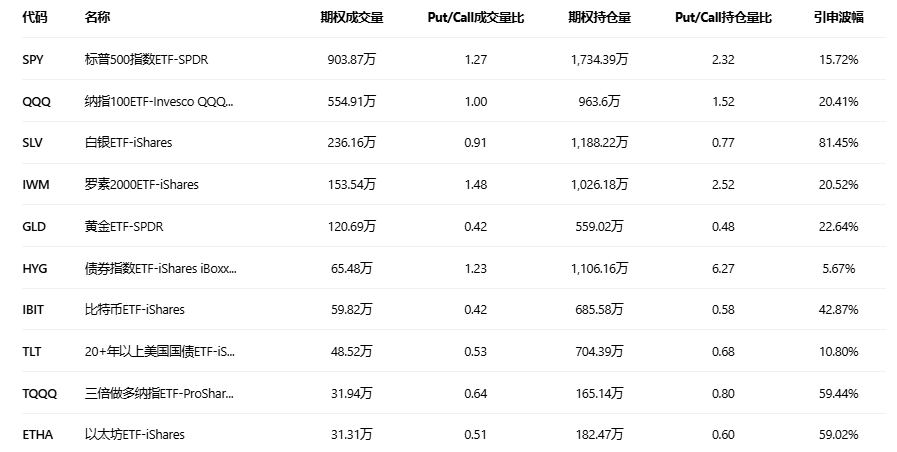Image resolution: width=897 pixels, height=452 pixels.
Task: Click the SPY ticker symbol
Action: pos(33,60)
